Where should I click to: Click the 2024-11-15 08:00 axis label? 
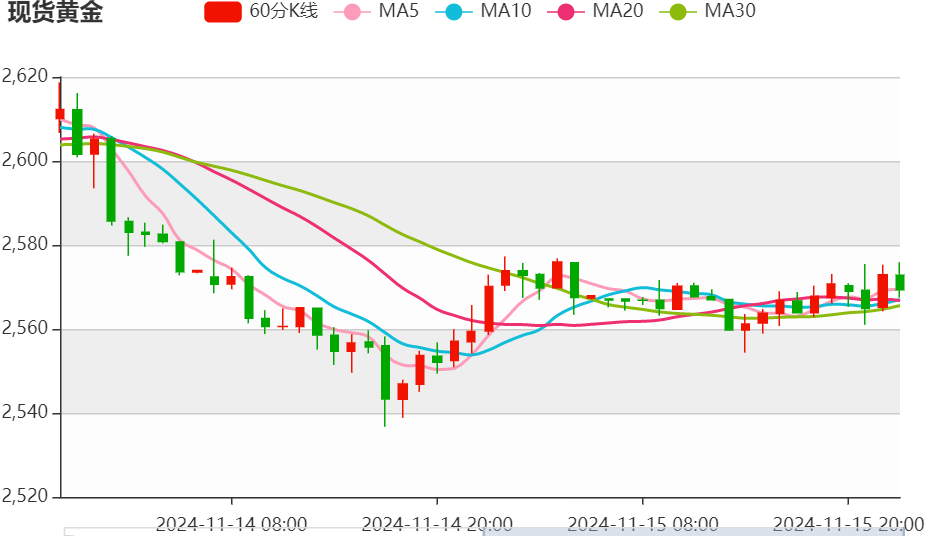(643, 524)
